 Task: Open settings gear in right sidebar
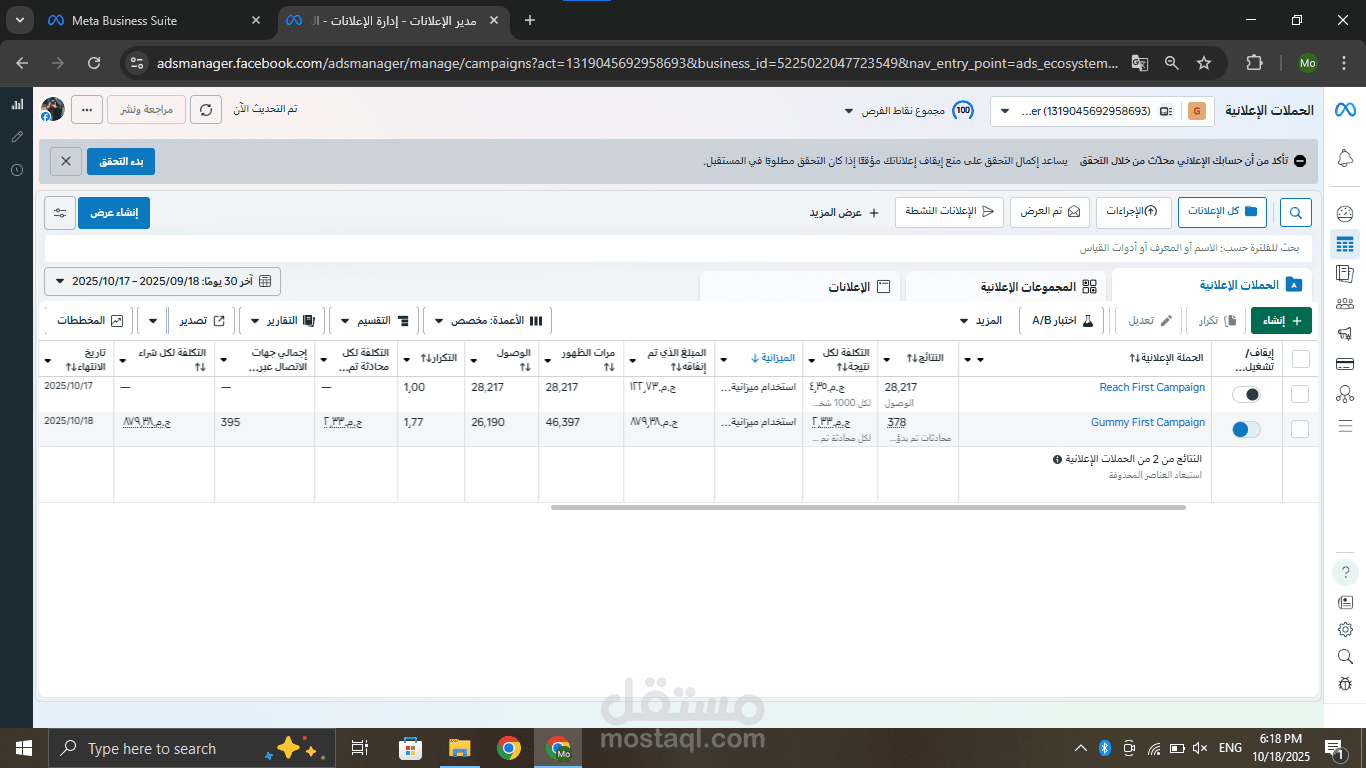(x=1345, y=629)
